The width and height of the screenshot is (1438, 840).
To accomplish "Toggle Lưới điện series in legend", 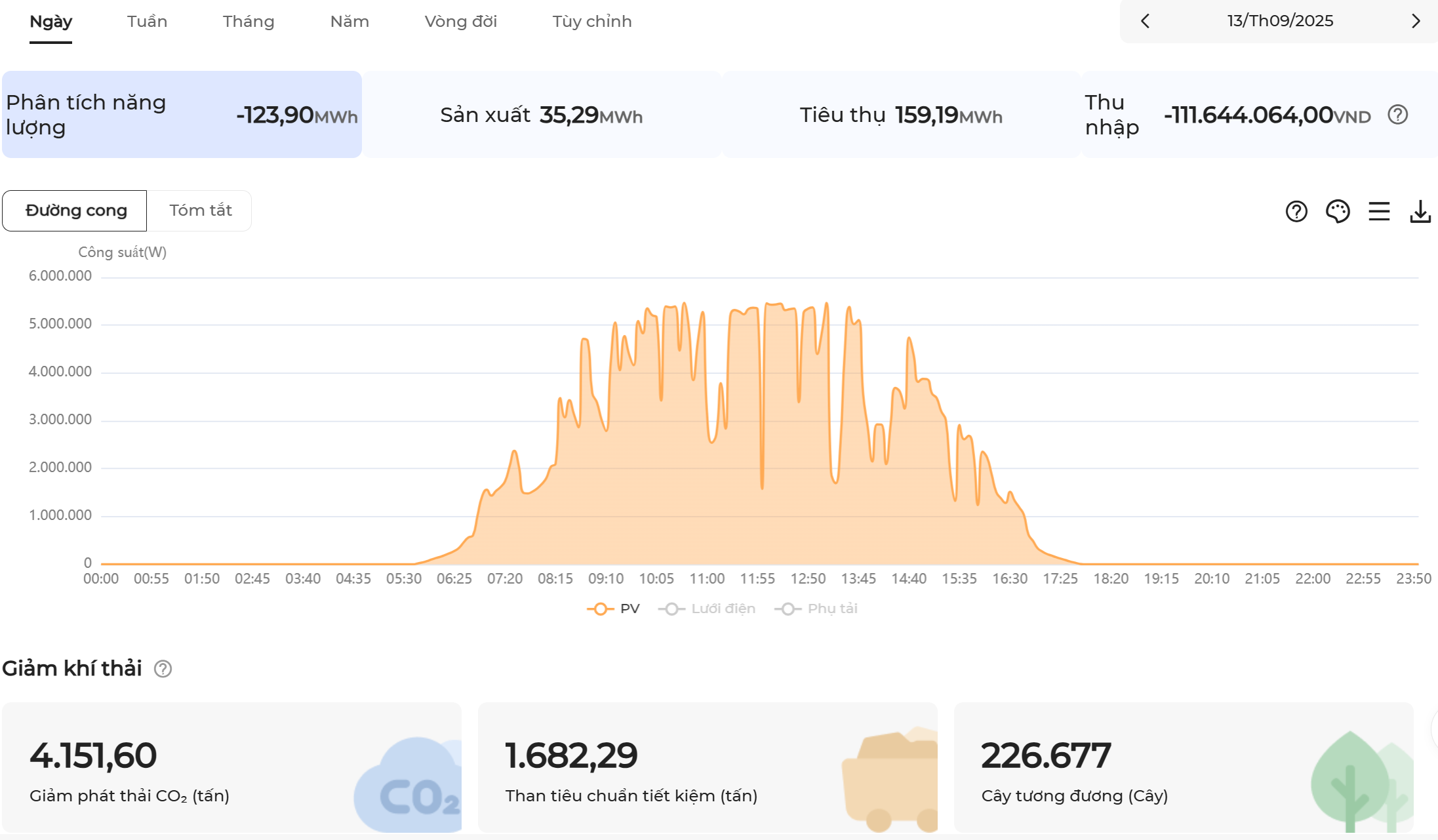I will click(707, 609).
